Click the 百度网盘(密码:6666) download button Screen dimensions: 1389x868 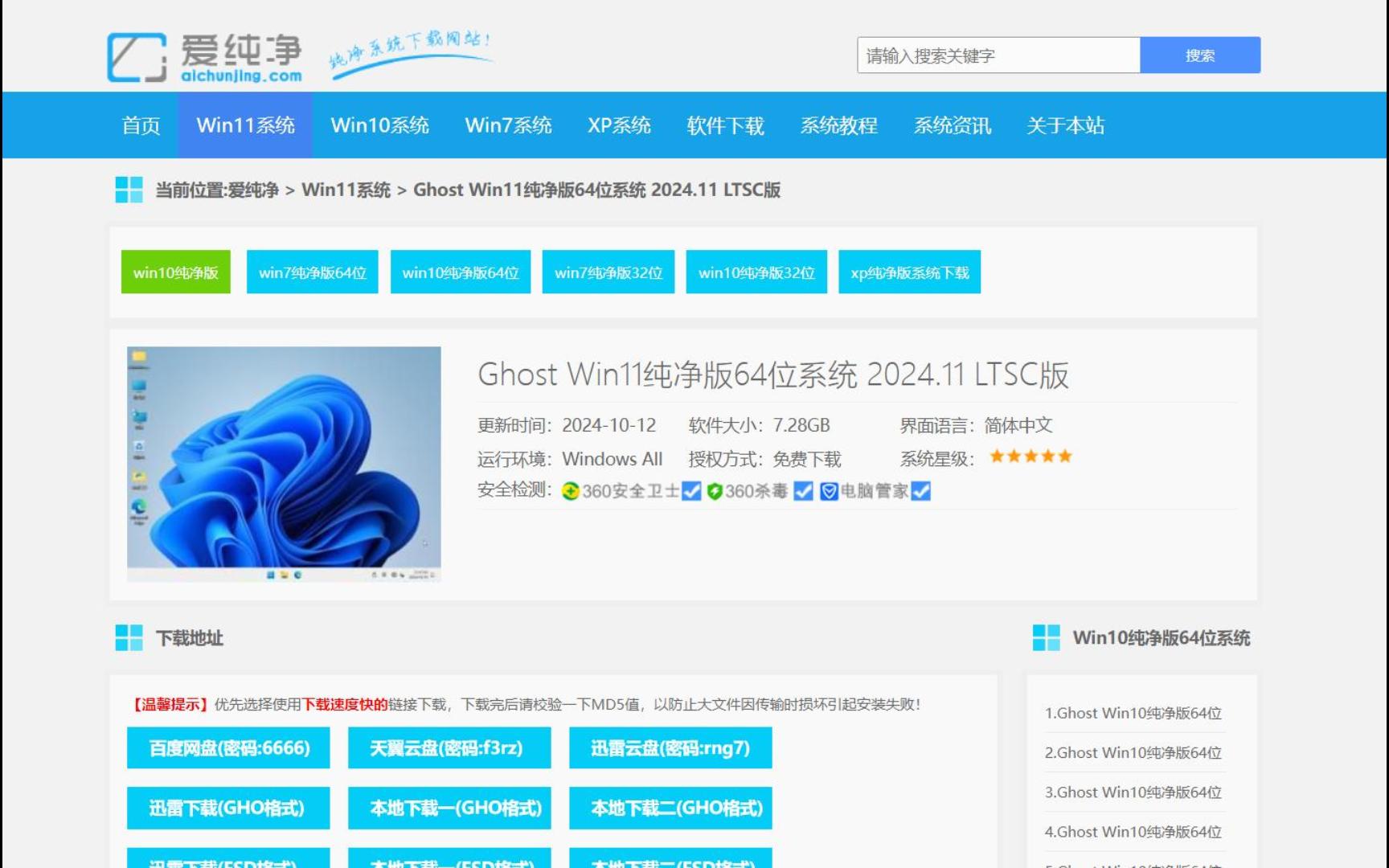[228, 748]
